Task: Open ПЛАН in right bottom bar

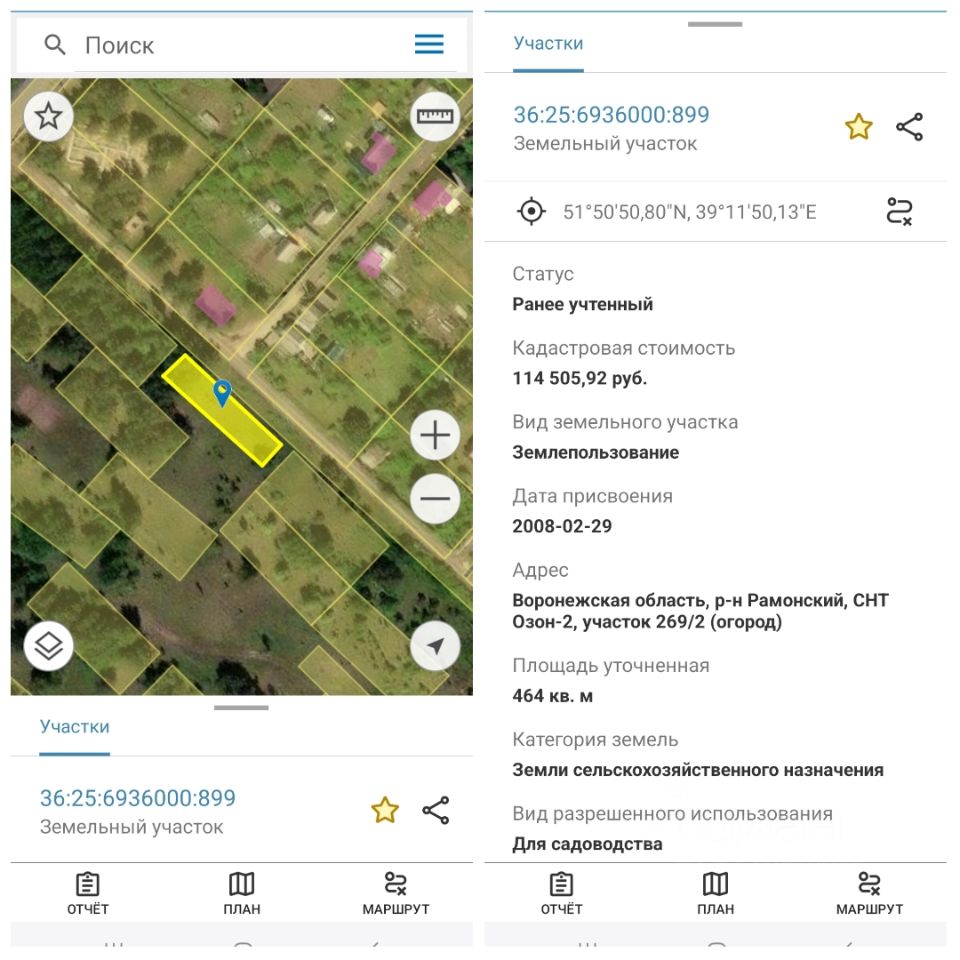Action: tap(715, 893)
